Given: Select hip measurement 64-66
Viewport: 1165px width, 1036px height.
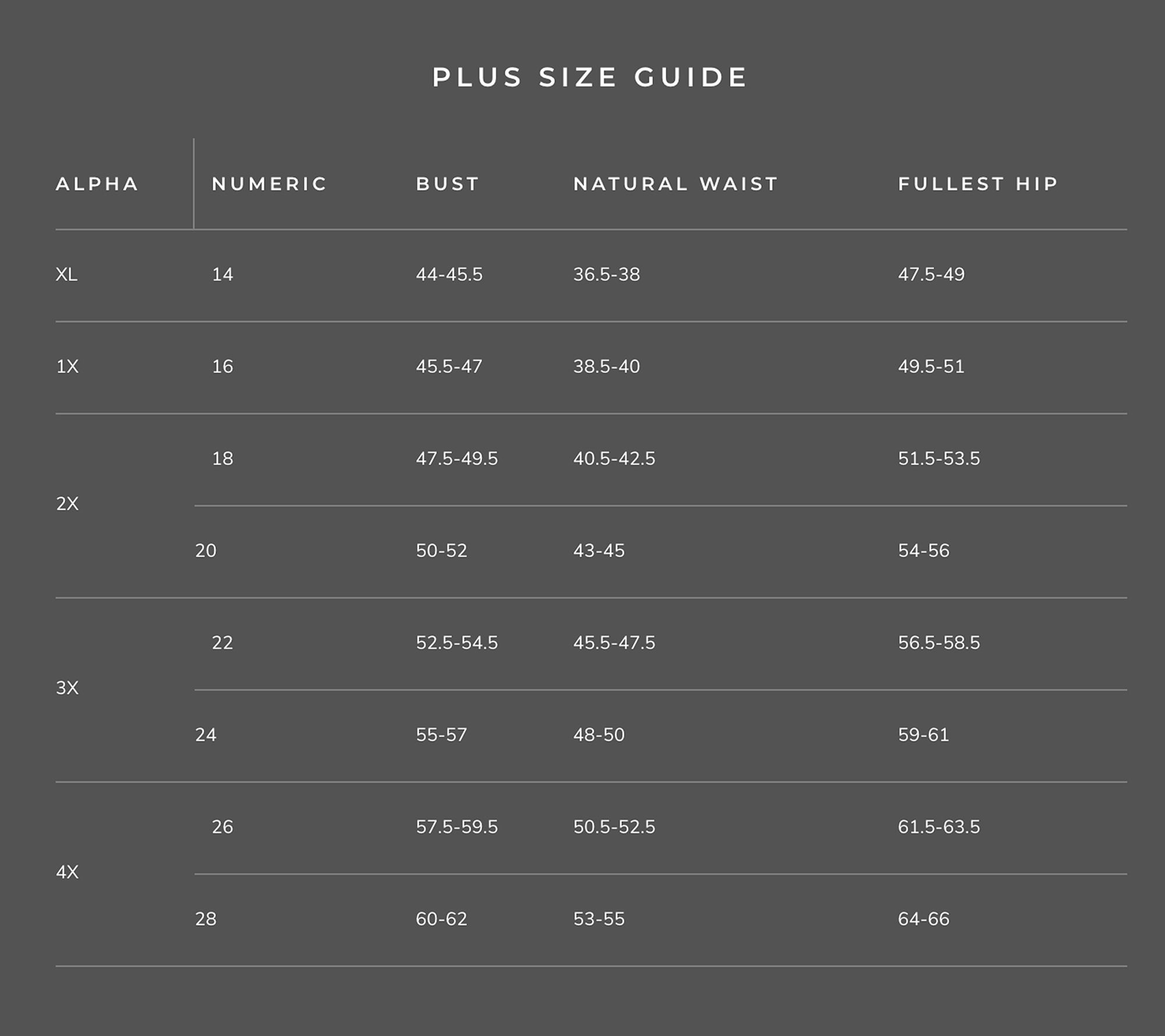Looking at the screenshot, I should 924,919.
